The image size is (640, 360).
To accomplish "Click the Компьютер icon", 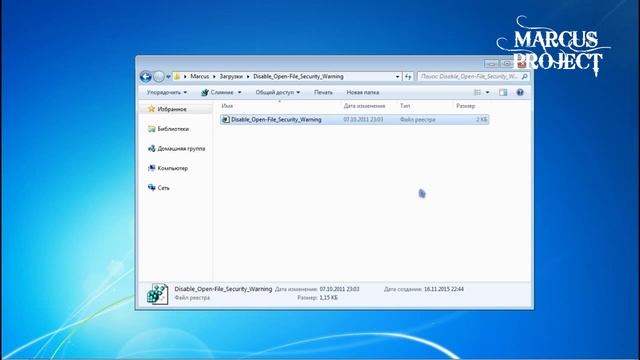I will pyautogui.click(x=151, y=168).
